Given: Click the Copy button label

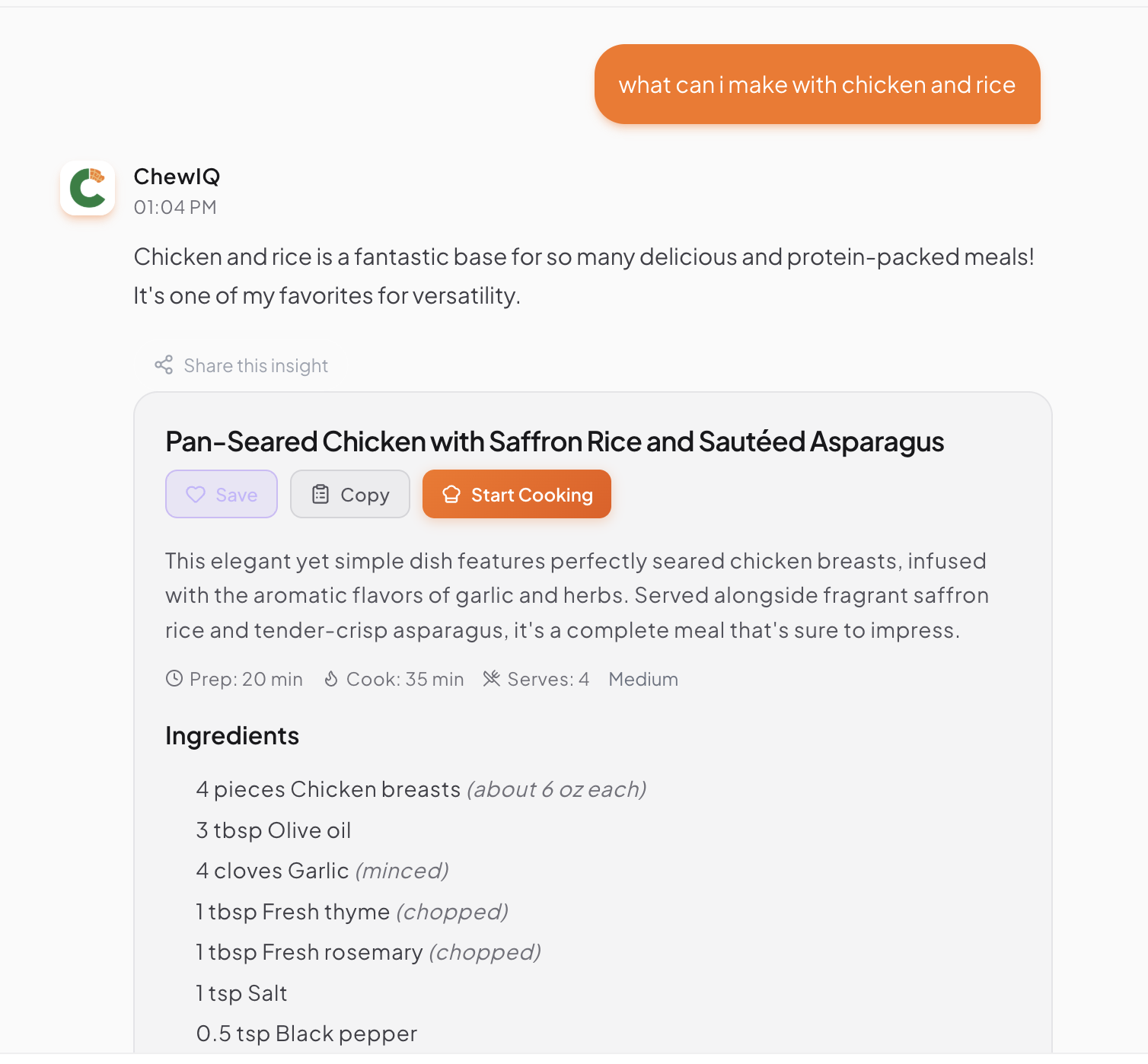Looking at the screenshot, I should 365,495.
